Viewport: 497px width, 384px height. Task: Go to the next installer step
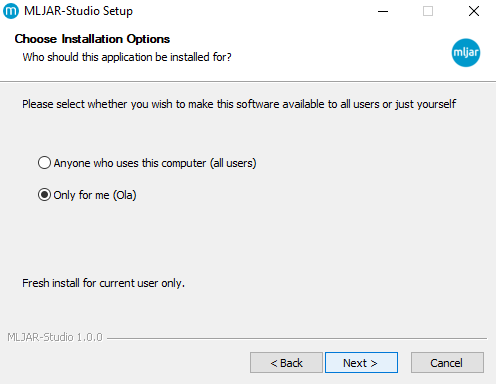pyautogui.click(x=361, y=363)
